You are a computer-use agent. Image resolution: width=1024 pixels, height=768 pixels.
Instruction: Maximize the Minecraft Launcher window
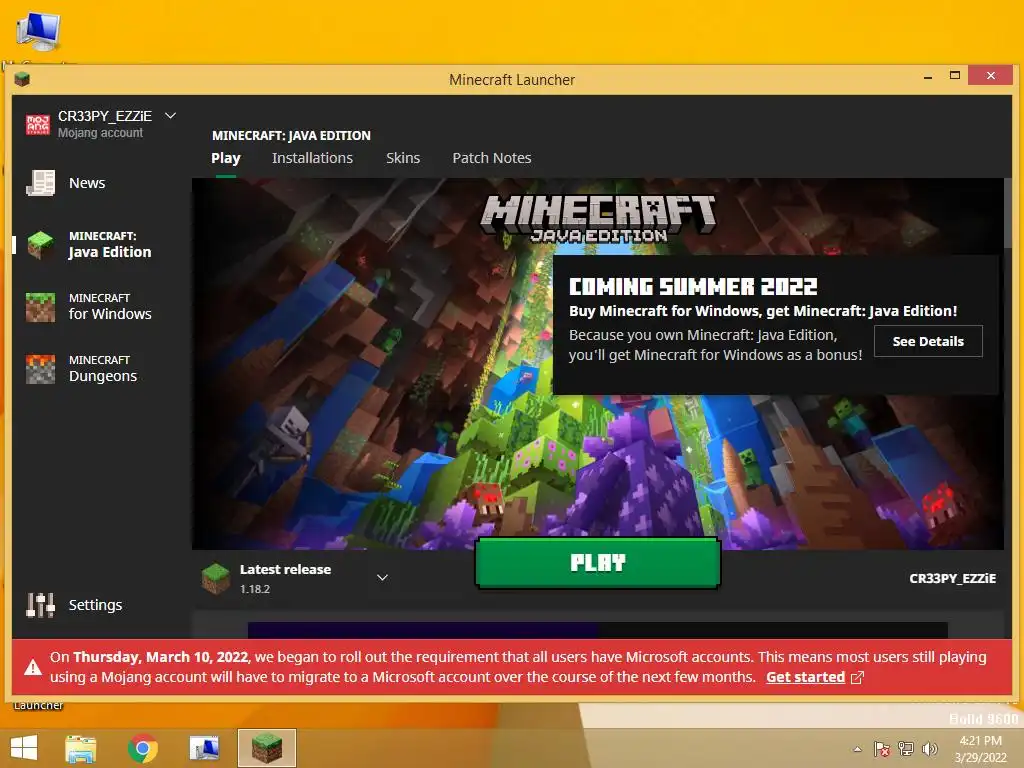tap(955, 76)
